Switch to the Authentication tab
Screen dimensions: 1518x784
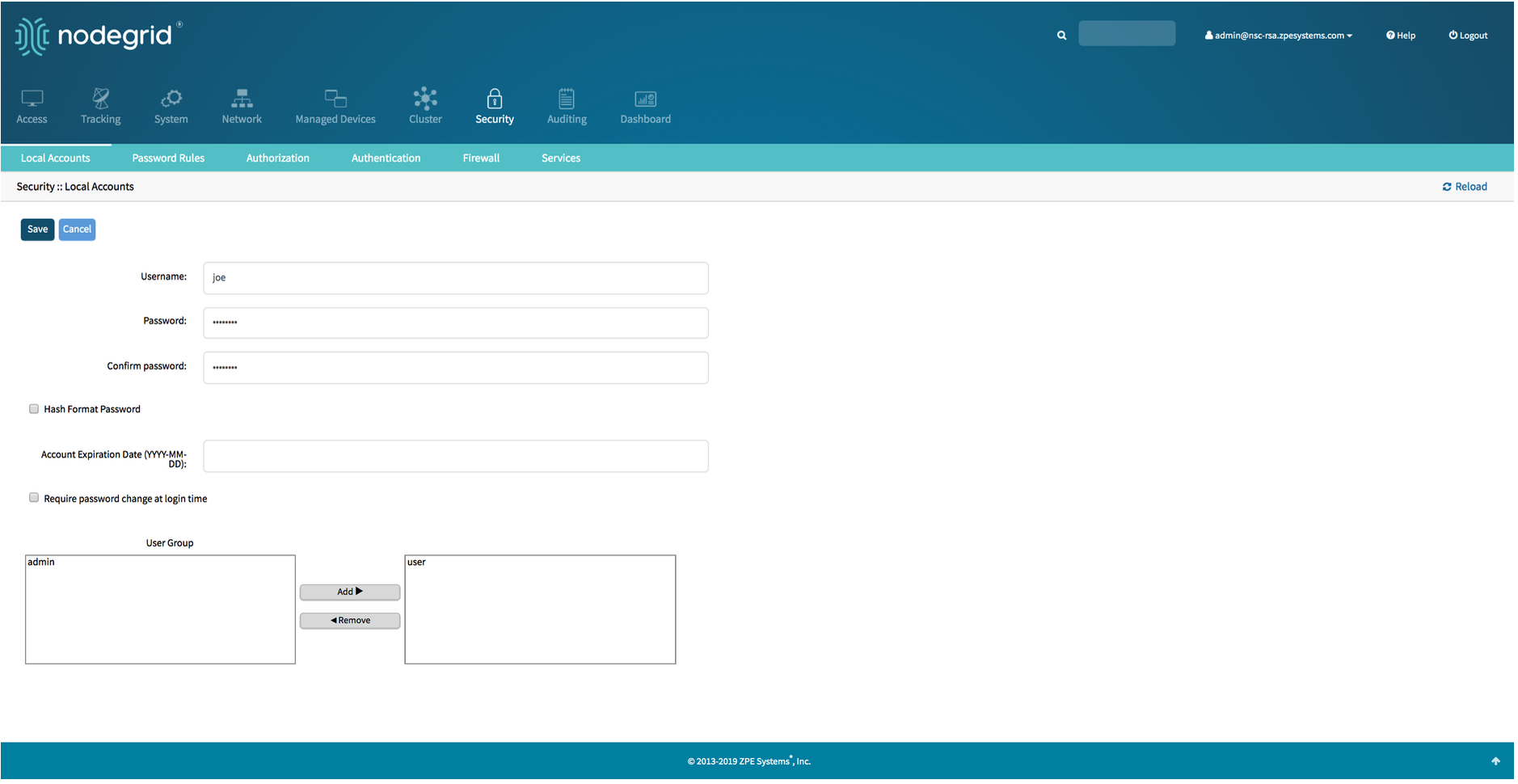[x=386, y=158]
